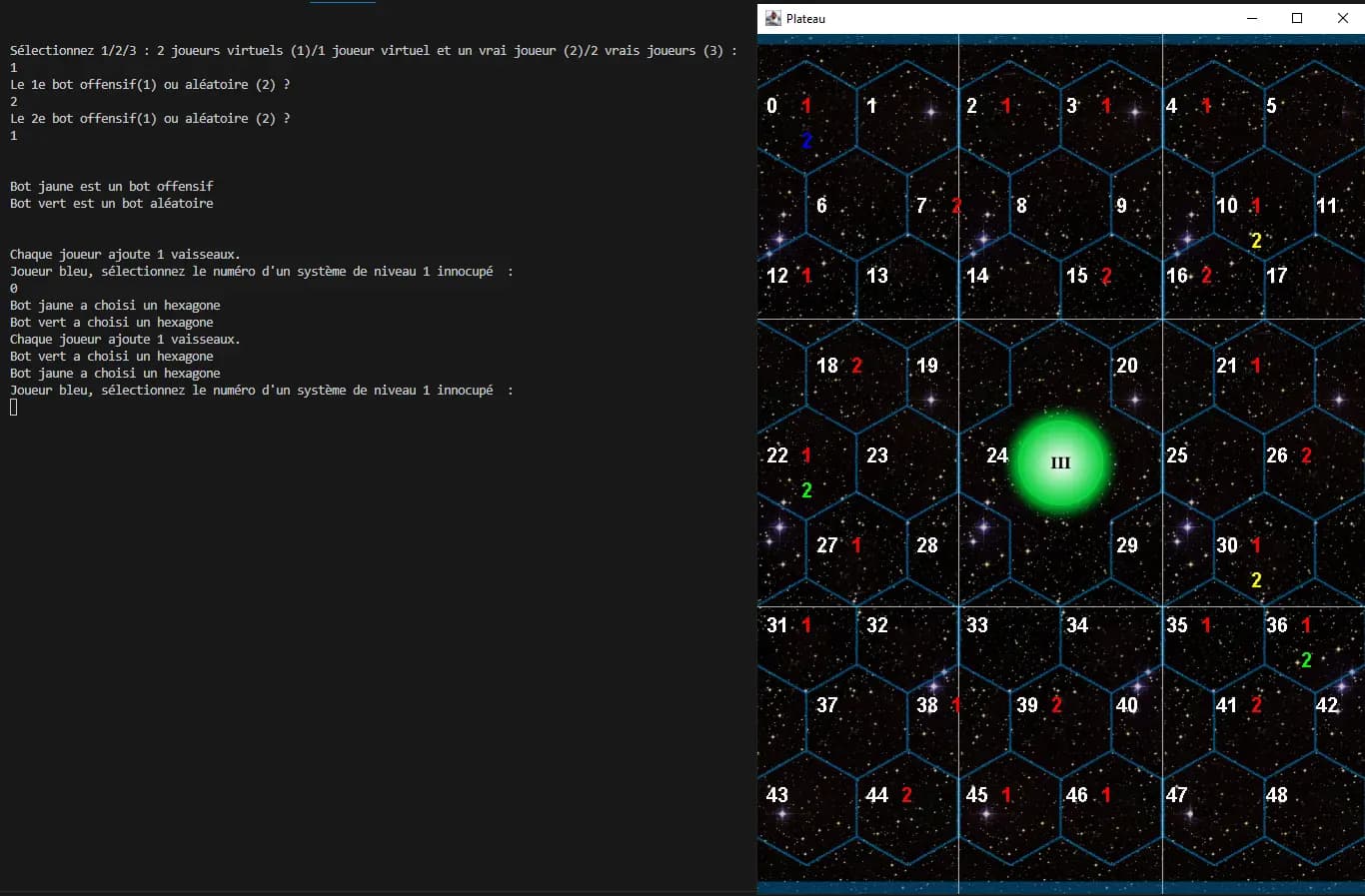Click hexagon labeled 48
1365x896 pixels.
(x=1277, y=795)
